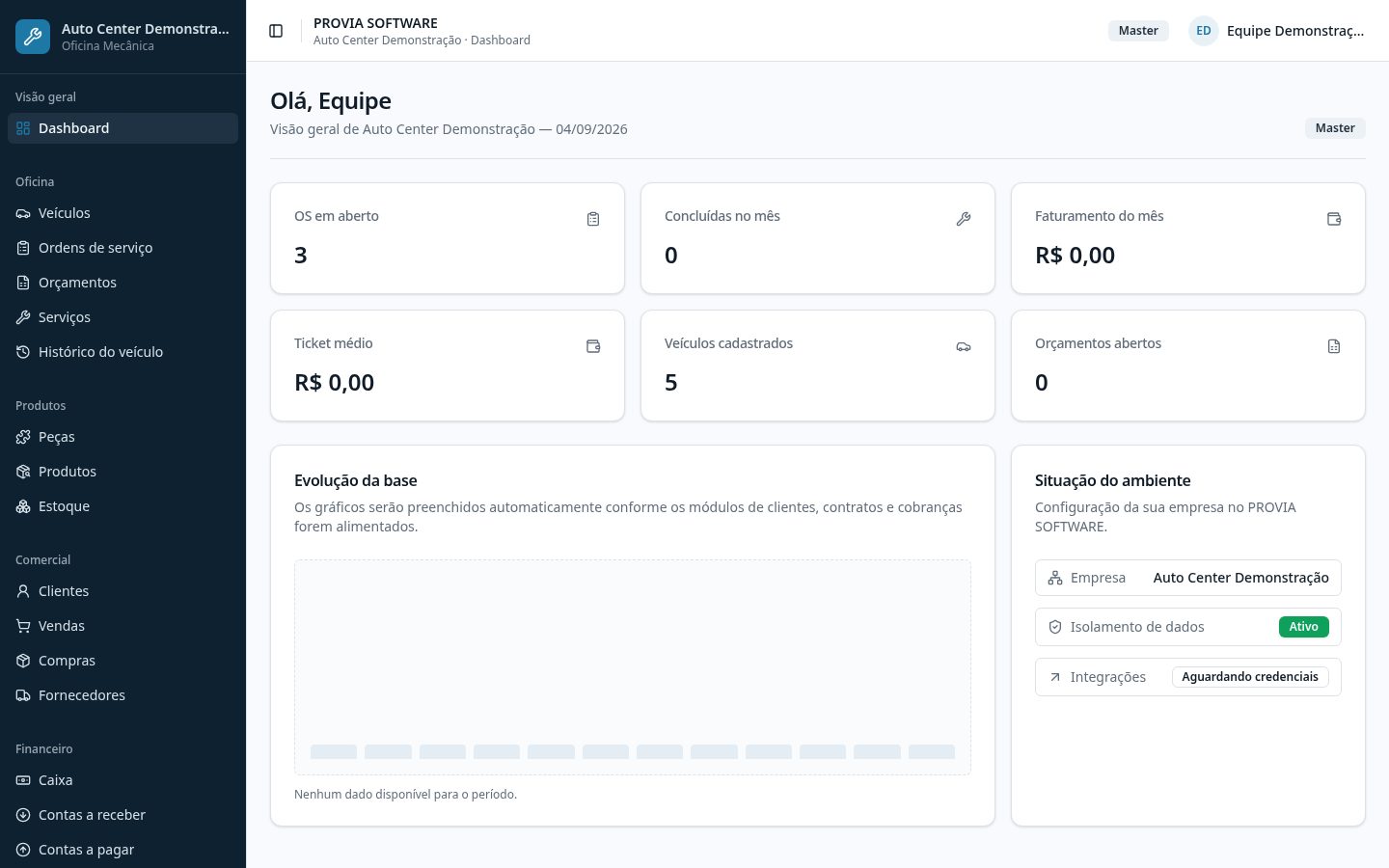
Task: Go to Estoque
Action: [123, 506]
